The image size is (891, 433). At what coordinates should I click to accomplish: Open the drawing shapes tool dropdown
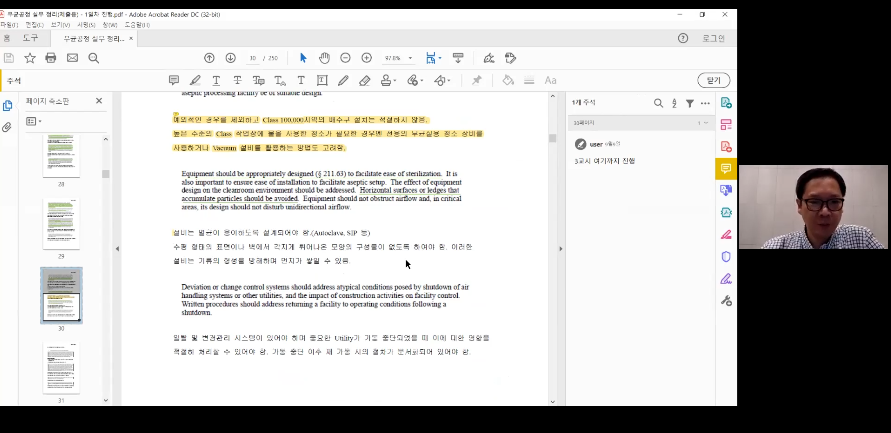[442, 81]
